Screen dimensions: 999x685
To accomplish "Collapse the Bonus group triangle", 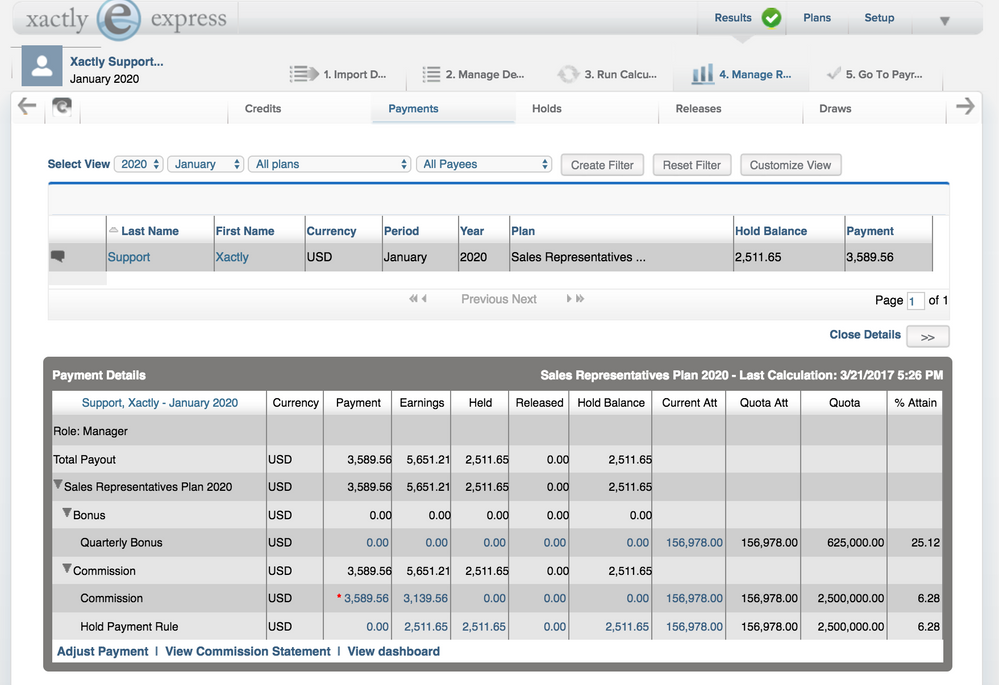I will click(x=66, y=513).
